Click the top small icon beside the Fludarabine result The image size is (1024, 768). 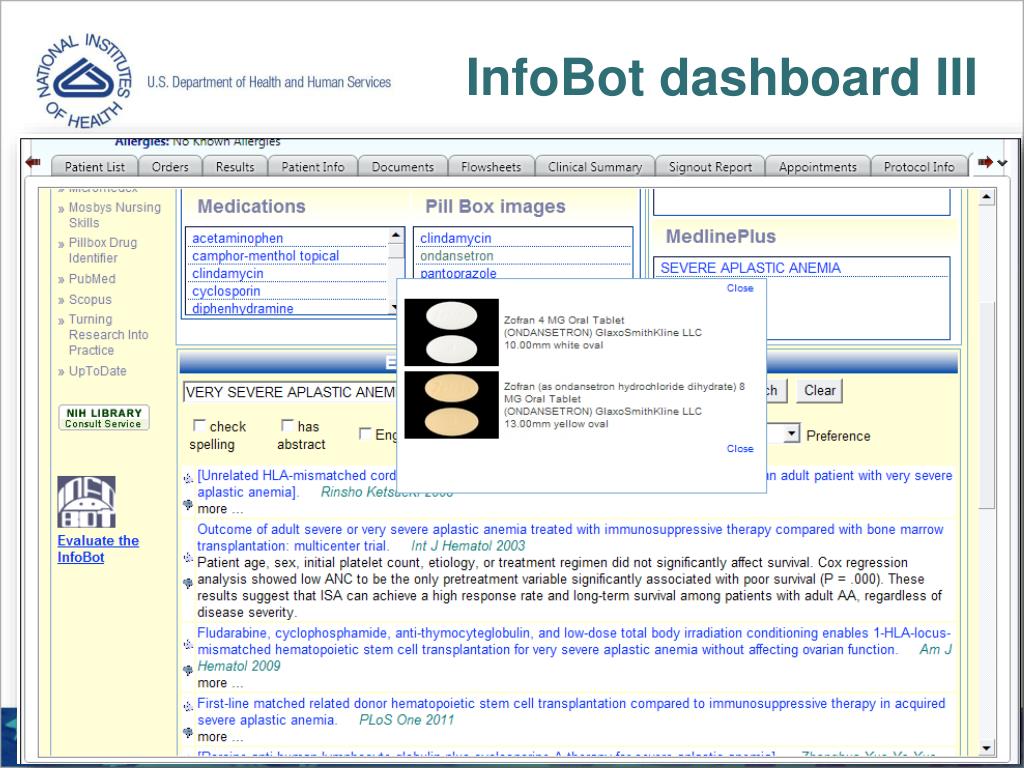pyautogui.click(x=188, y=645)
